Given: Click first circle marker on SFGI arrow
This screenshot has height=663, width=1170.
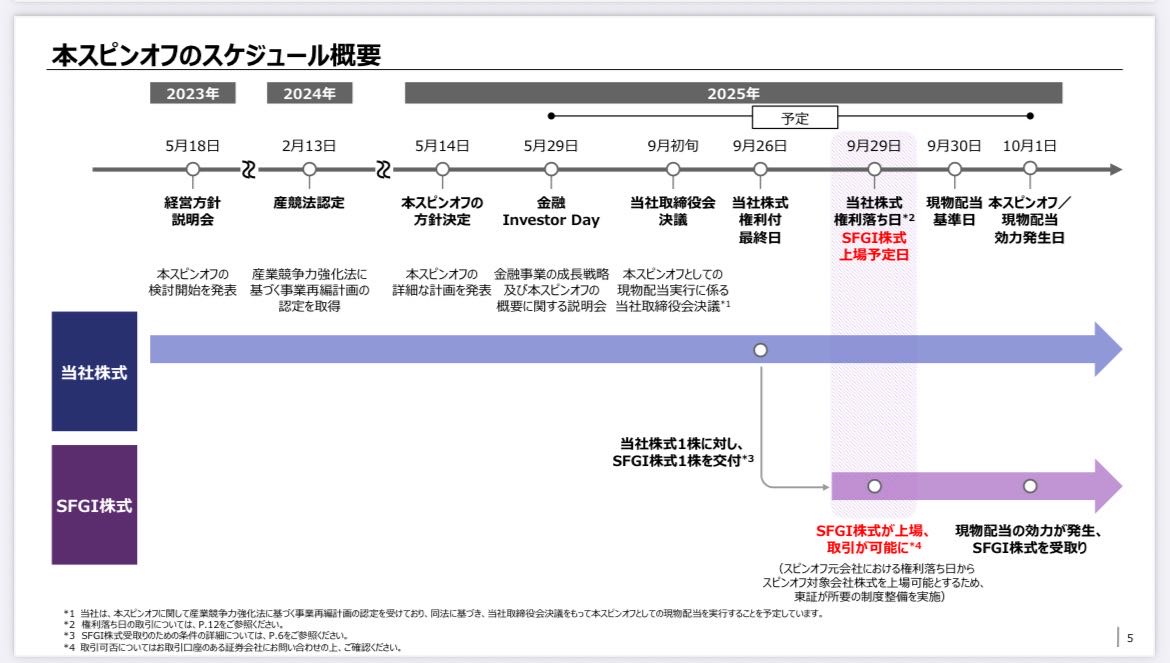Looking at the screenshot, I should point(874,486).
